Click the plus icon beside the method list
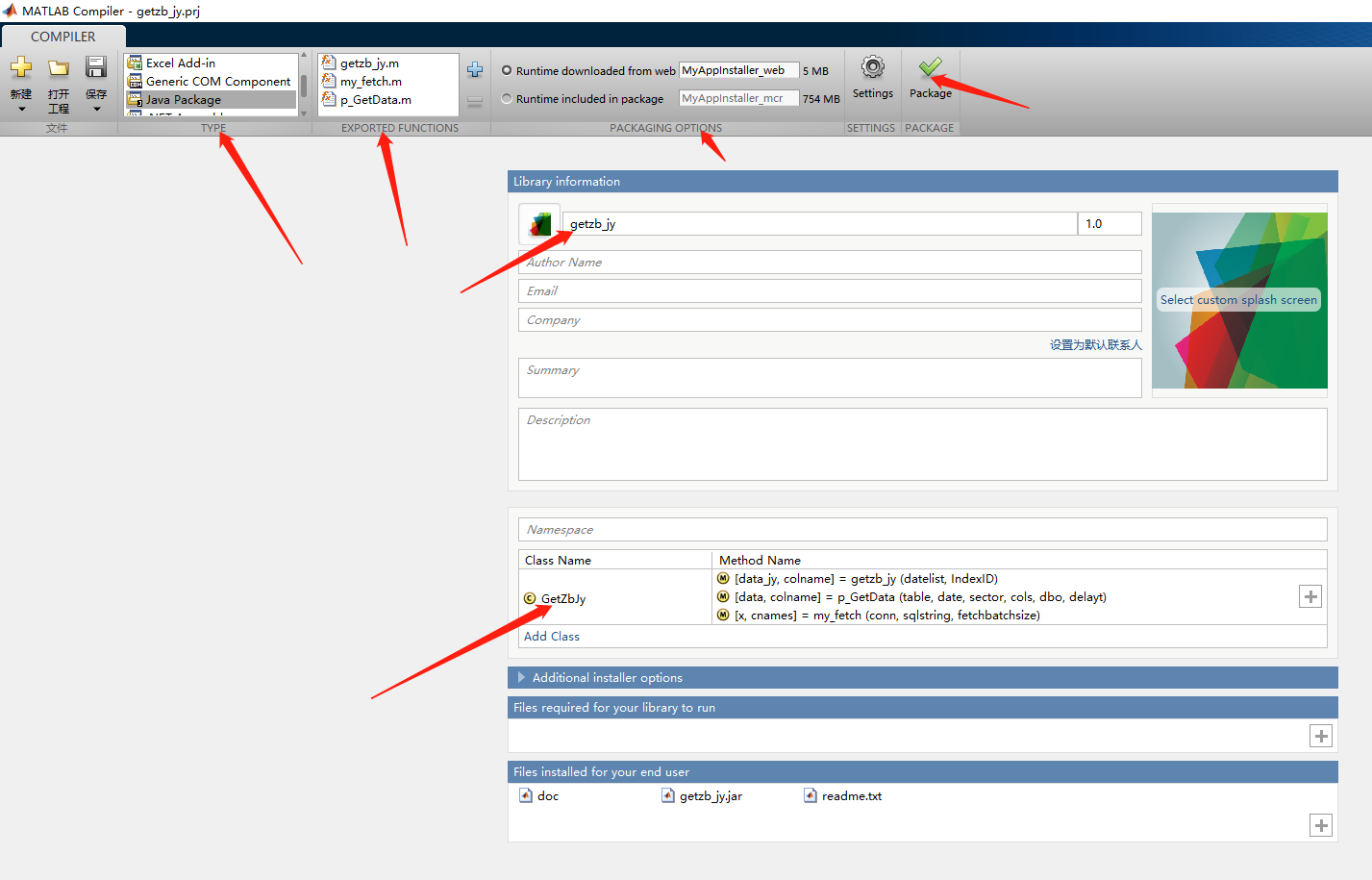The width and height of the screenshot is (1372, 880). point(1310,596)
